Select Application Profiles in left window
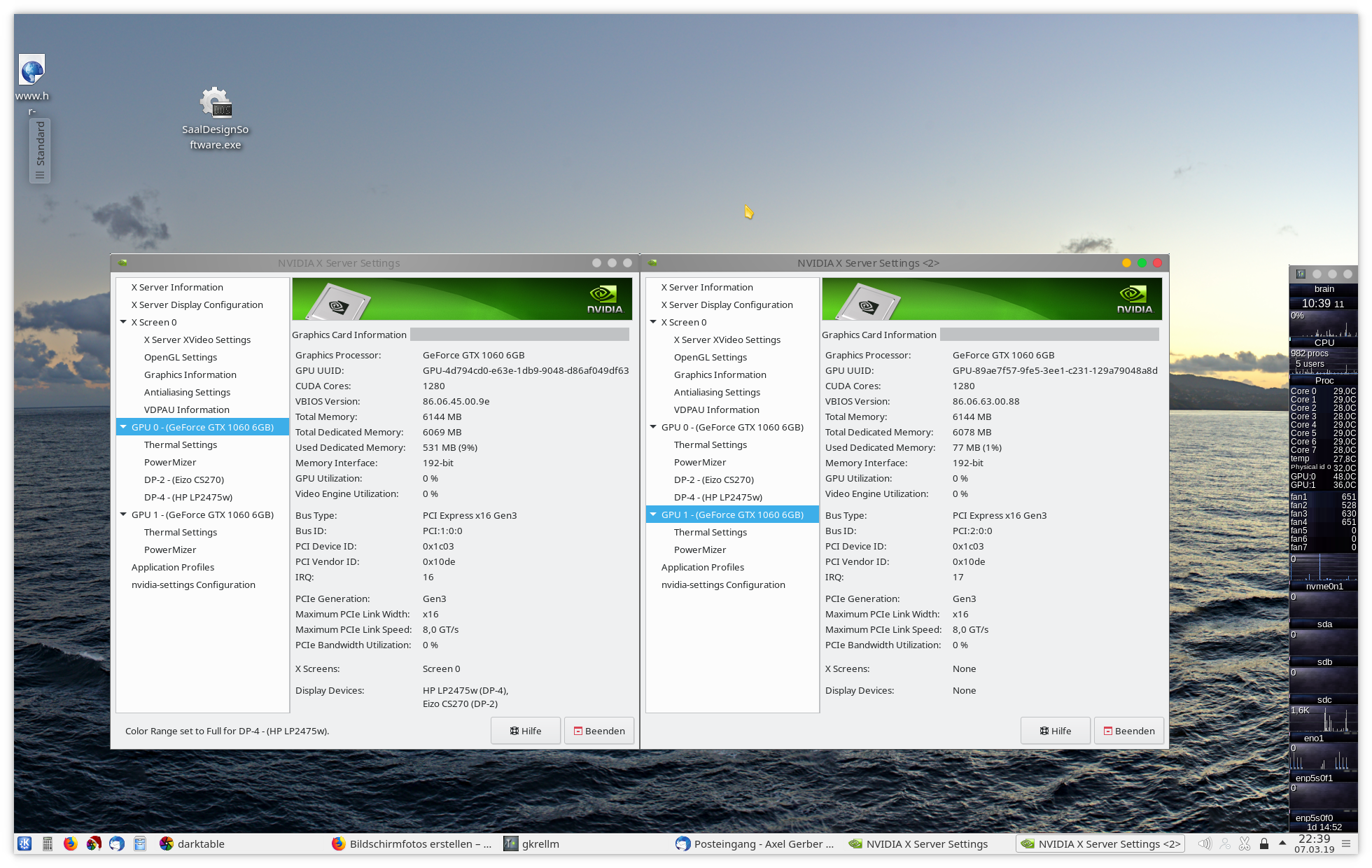 [172, 567]
